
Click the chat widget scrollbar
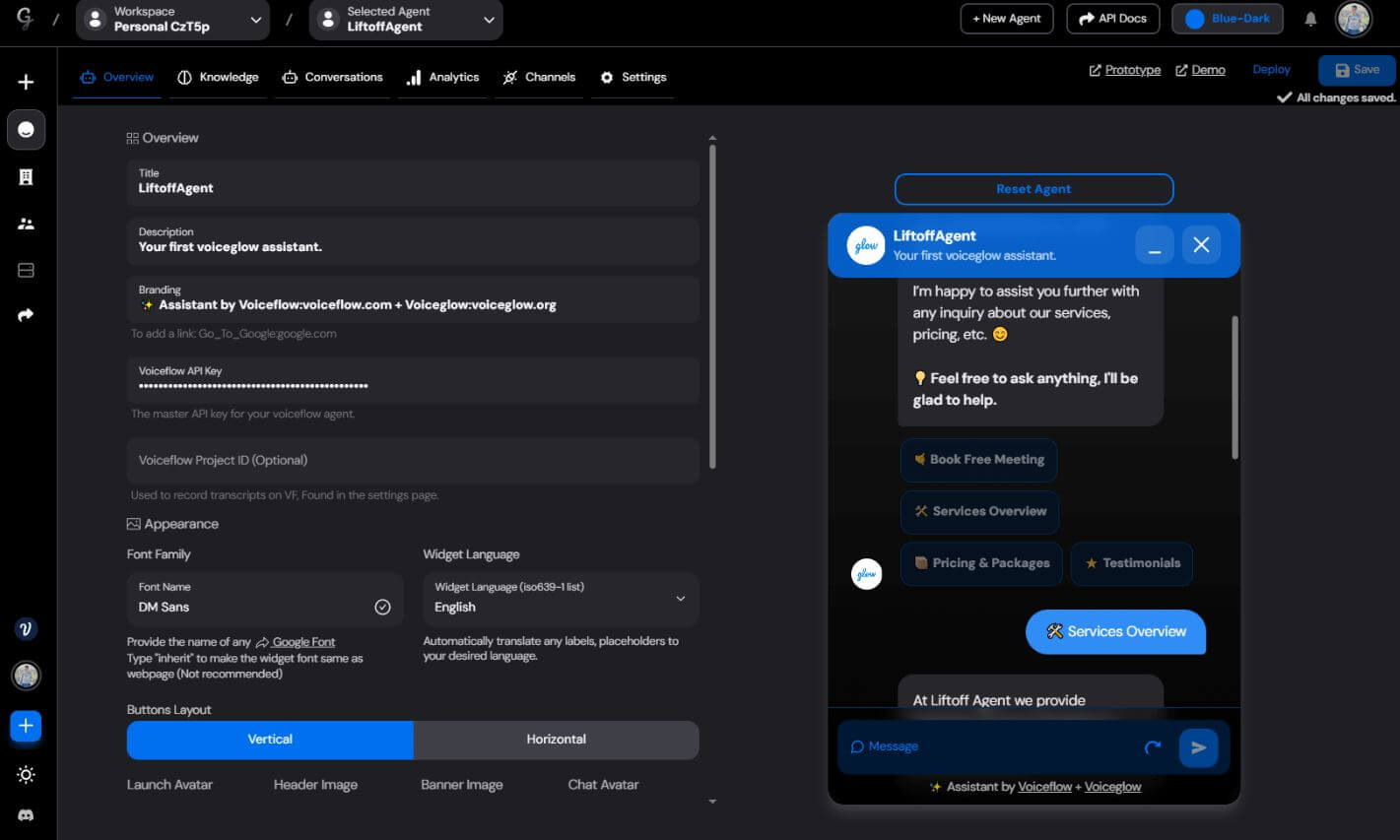1234,387
